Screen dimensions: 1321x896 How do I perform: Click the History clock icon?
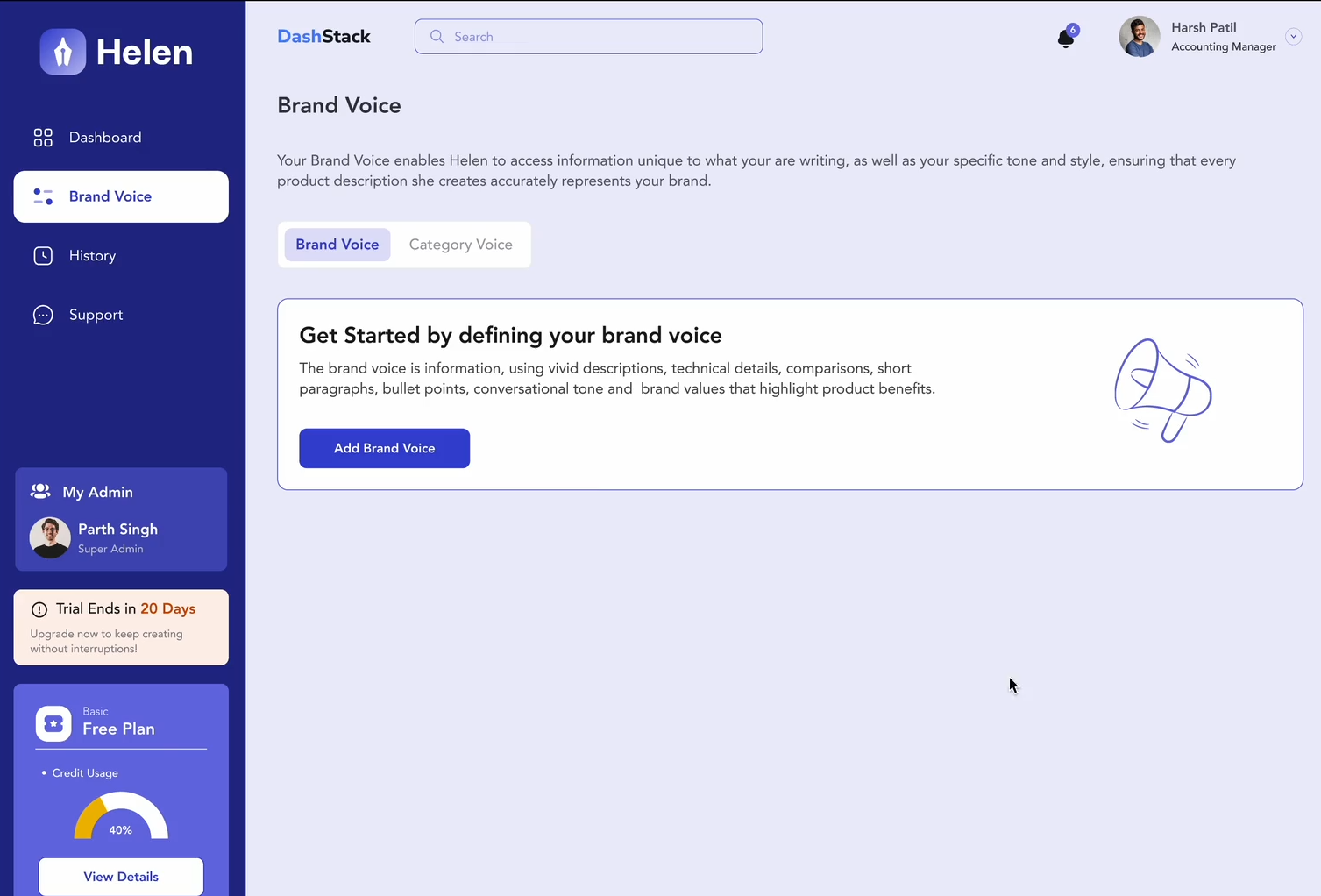pos(43,256)
